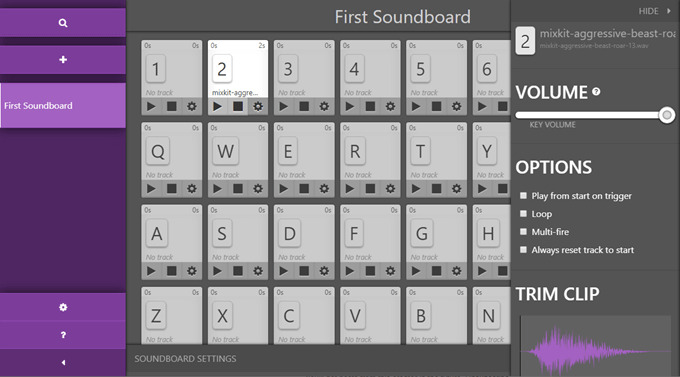
Task: Hide the key options panel
Action: tap(654, 11)
